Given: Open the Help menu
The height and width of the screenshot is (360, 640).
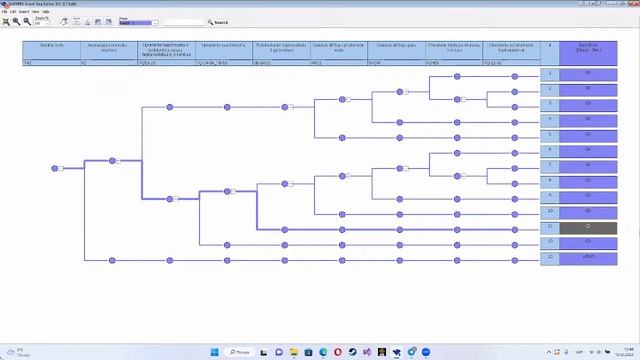Looking at the screenshot, I should (x=46, y=12).
